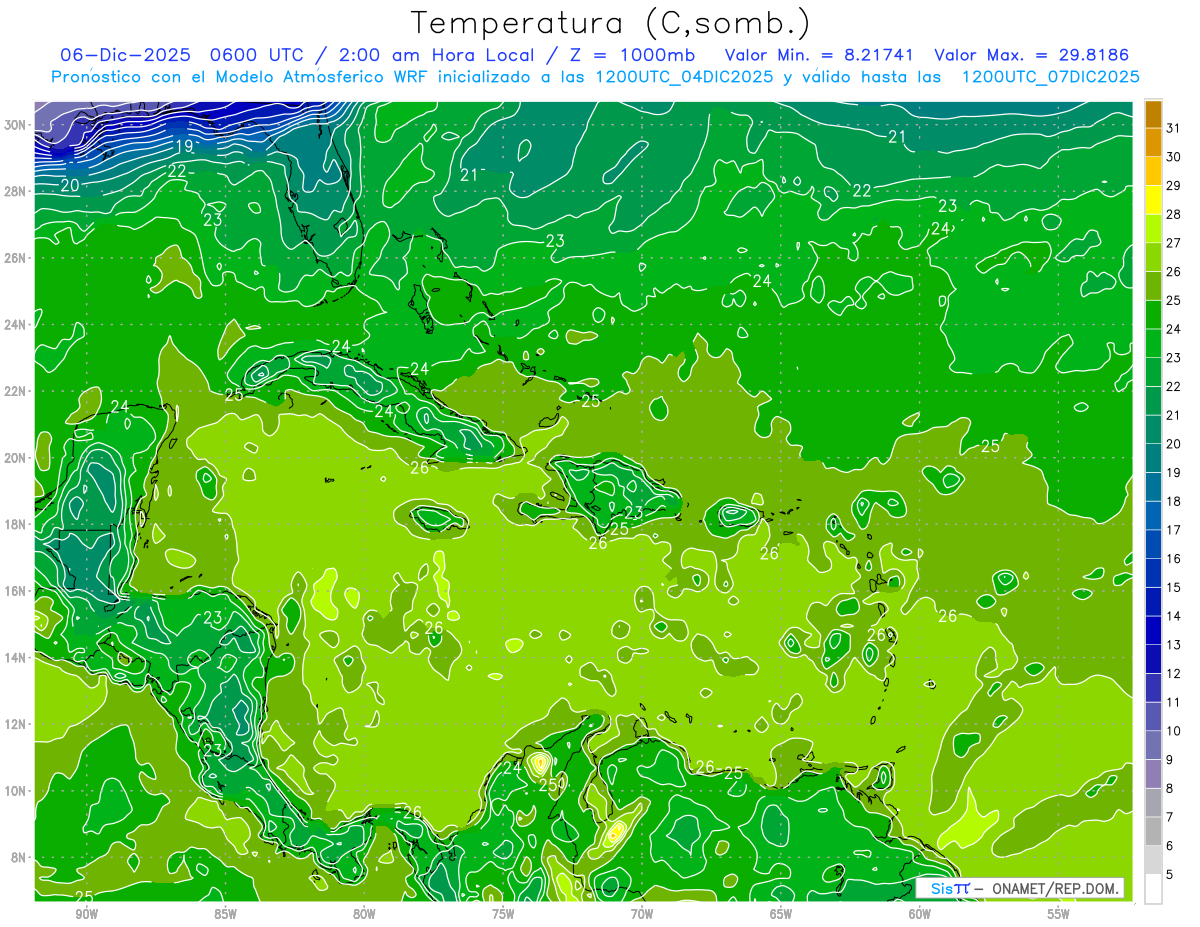
Task: Click the '55W' longitude axis label
Action: [x=1059, y=914]
